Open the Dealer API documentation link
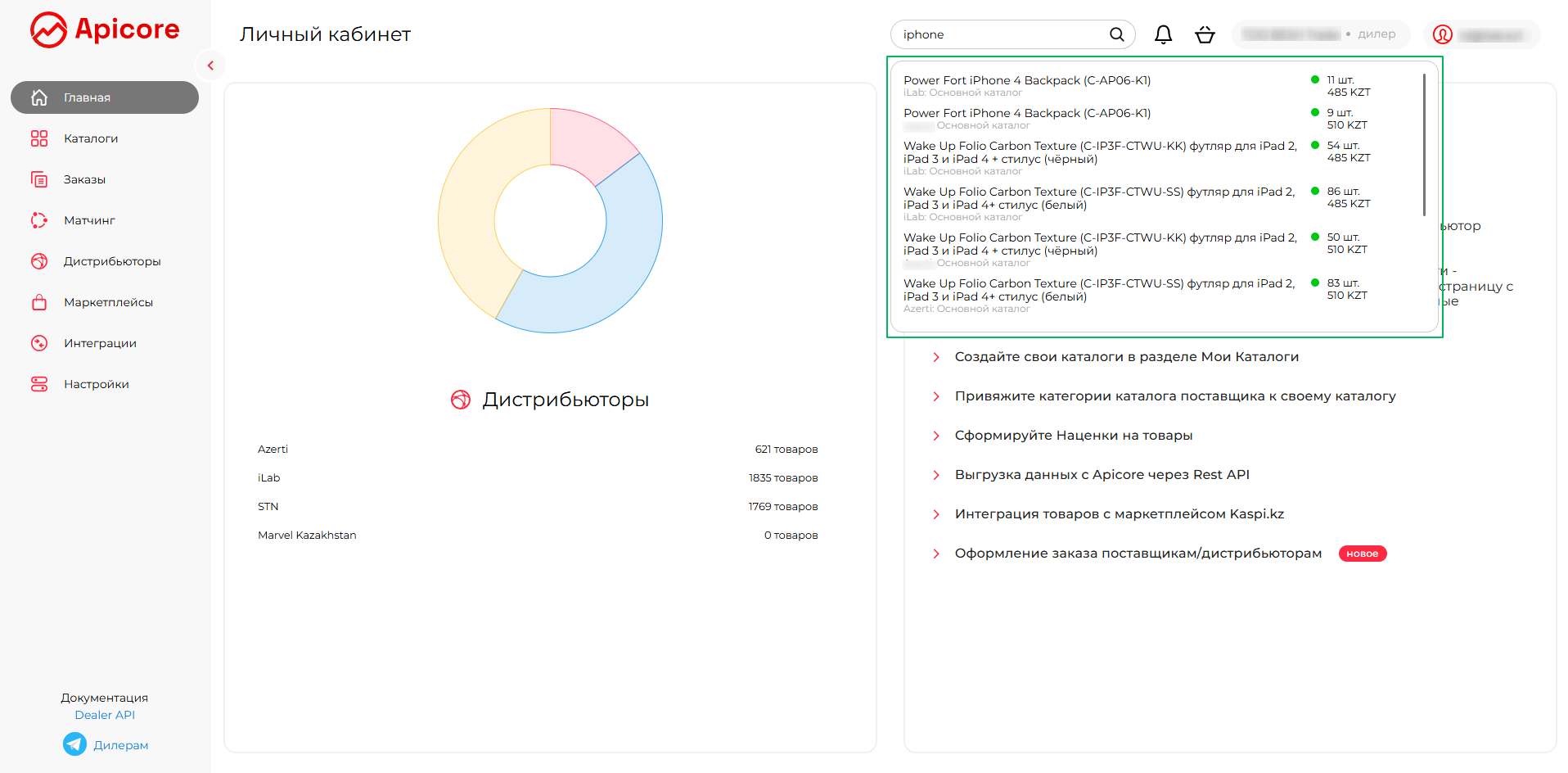The image size is (1568, 773). 105,715
